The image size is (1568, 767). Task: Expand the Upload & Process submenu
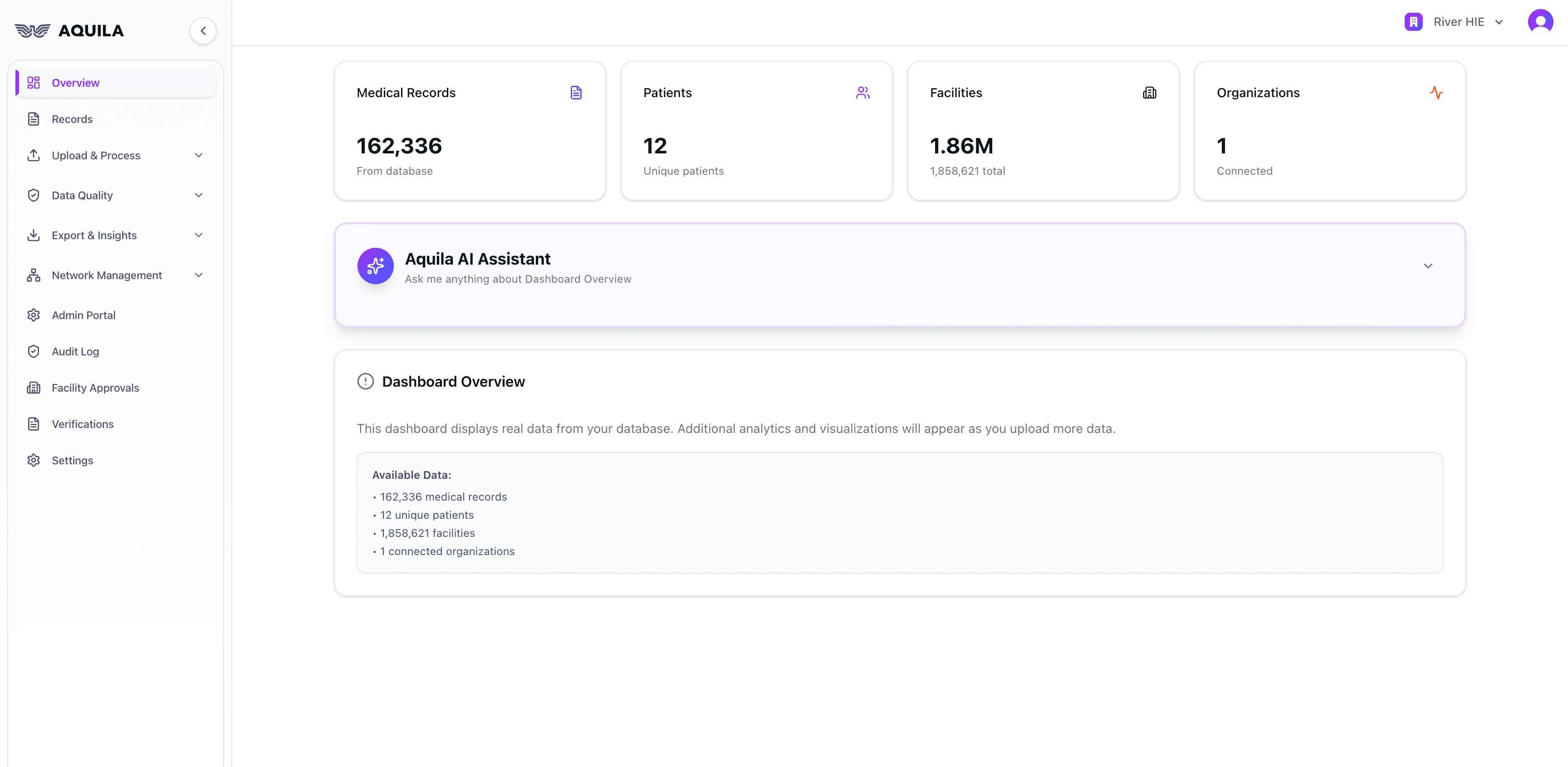pos(198,155)
